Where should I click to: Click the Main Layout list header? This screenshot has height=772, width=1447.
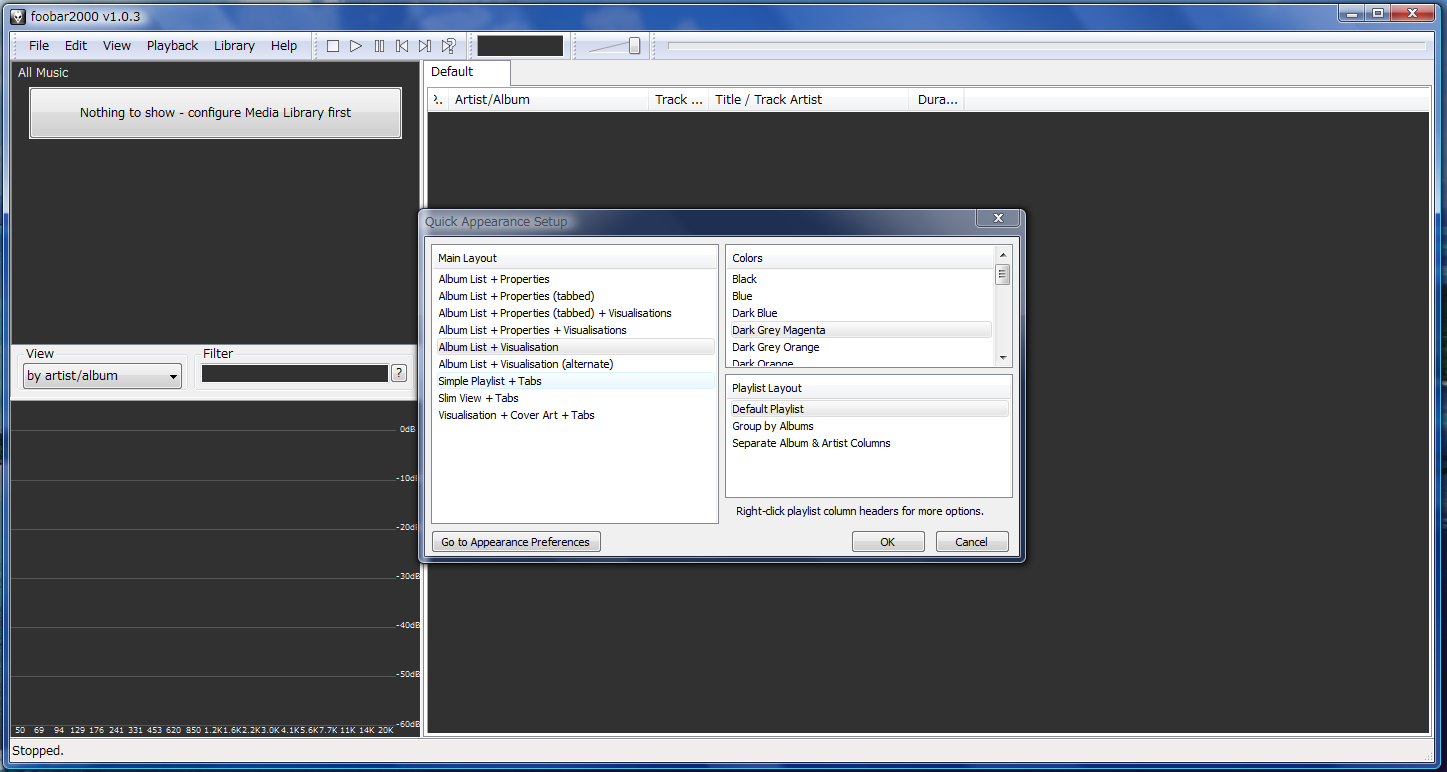point(575,258)
